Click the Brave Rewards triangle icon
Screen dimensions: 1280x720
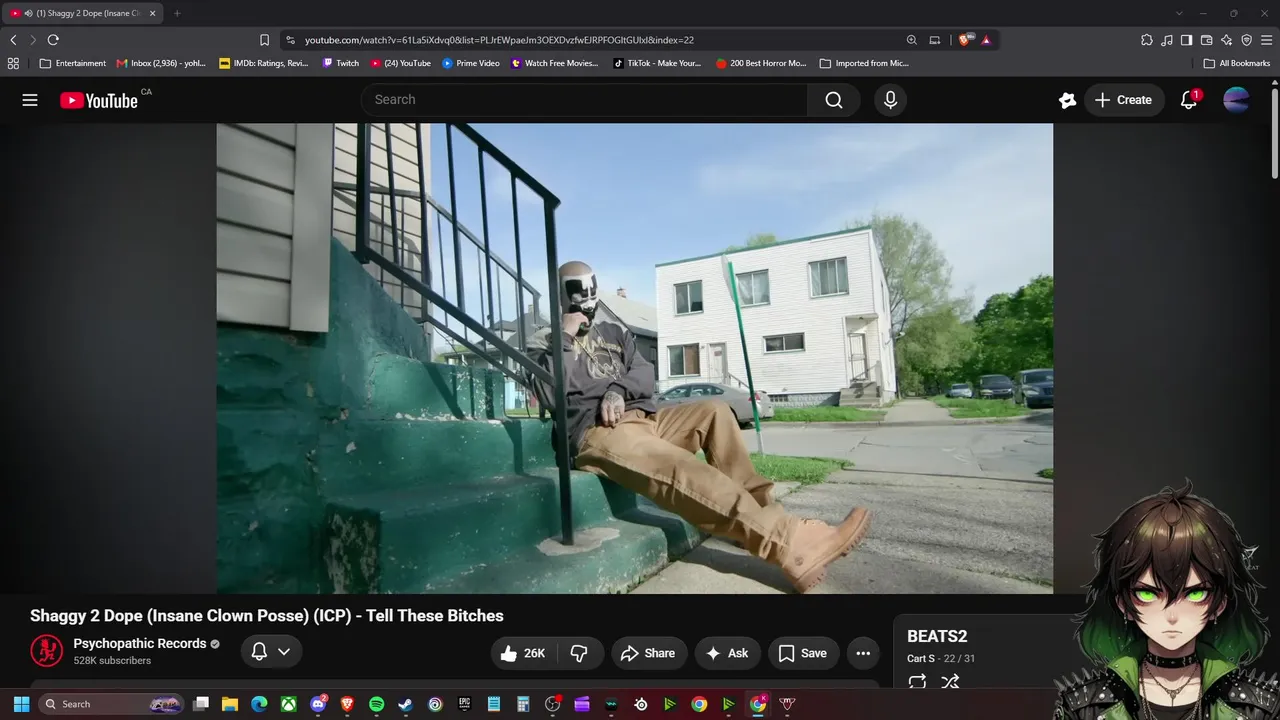tap(986, 40)
